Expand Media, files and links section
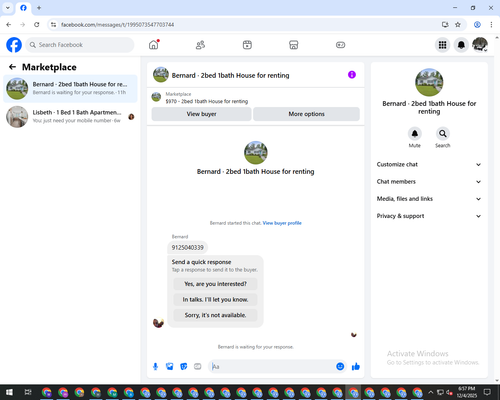The image size is (500, 400). (429, 199)
